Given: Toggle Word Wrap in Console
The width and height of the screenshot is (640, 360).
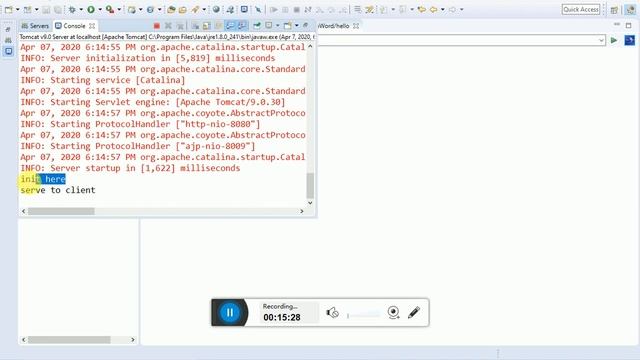Looking at the screenshot, I should (x=218, y=26).
